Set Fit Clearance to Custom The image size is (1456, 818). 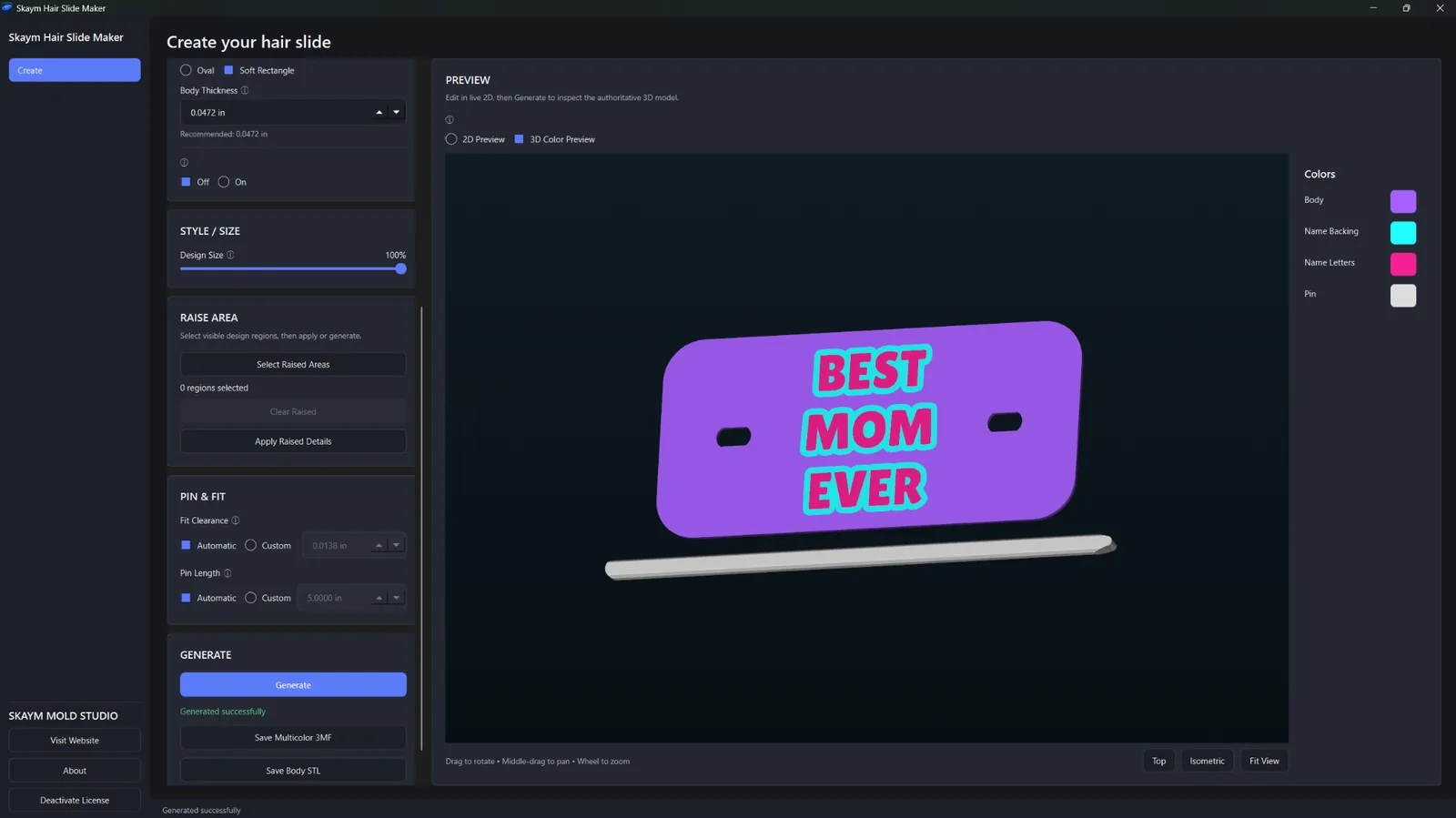[268, 546]
